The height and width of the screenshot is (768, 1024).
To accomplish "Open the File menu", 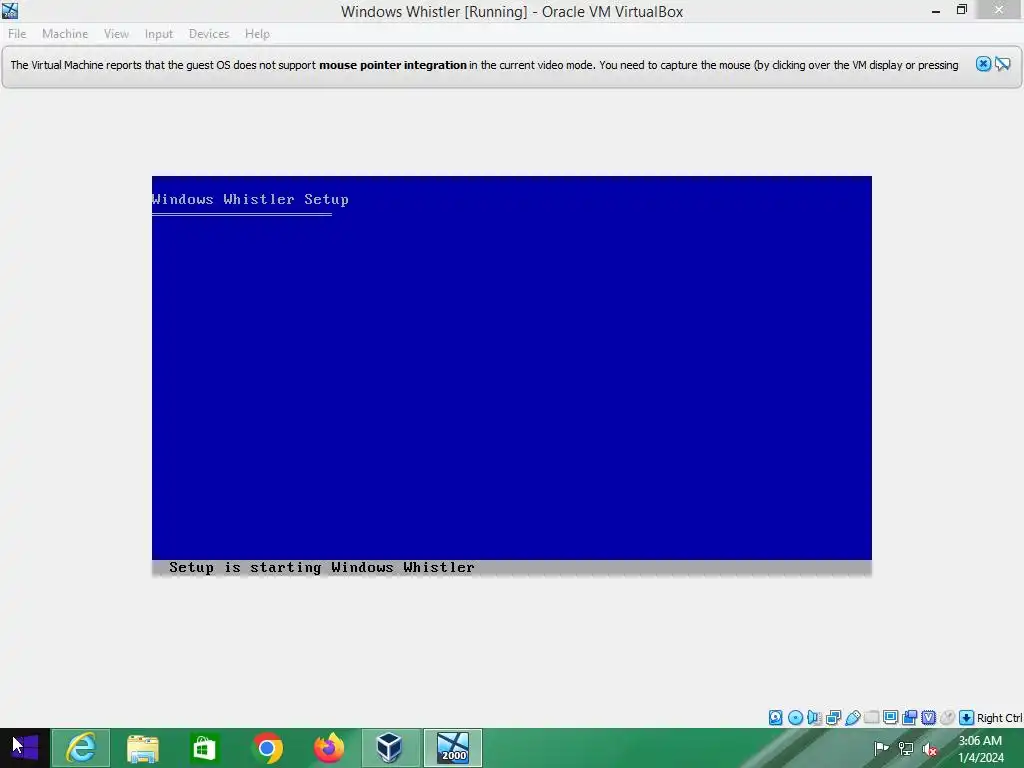I will tap(17, 34).
